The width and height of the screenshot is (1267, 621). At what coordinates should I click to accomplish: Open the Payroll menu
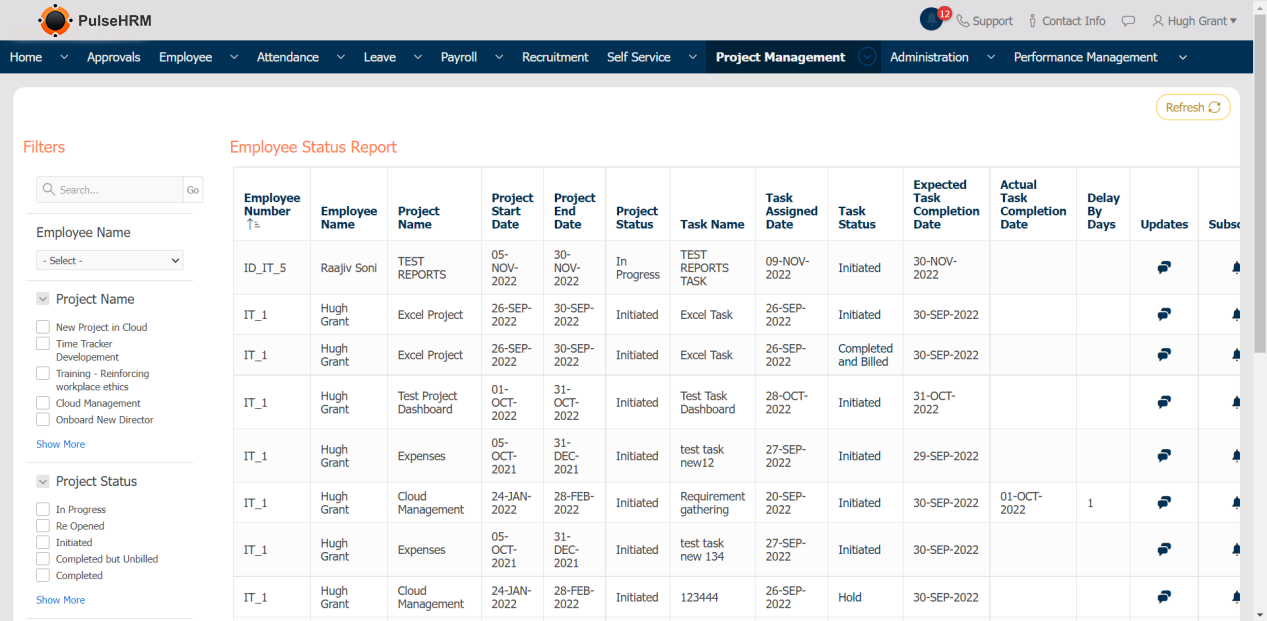(459, 57)
